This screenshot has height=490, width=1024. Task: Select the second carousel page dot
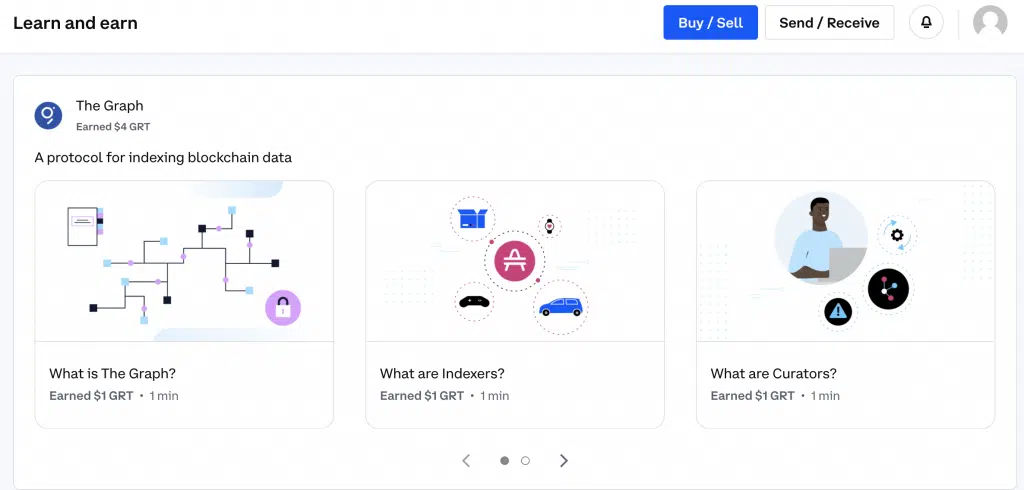(x=526, y=461)
